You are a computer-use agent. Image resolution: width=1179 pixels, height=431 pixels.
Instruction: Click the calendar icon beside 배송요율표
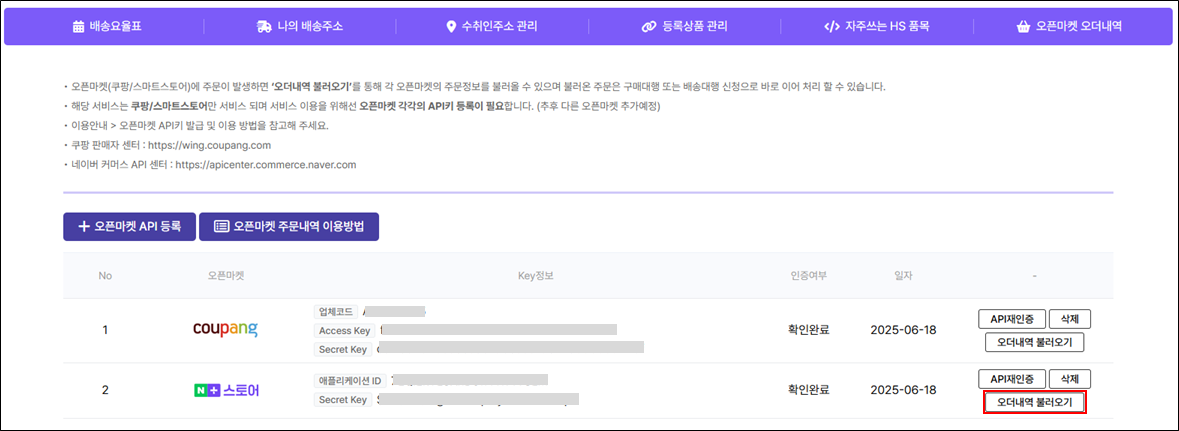point(79,27)
